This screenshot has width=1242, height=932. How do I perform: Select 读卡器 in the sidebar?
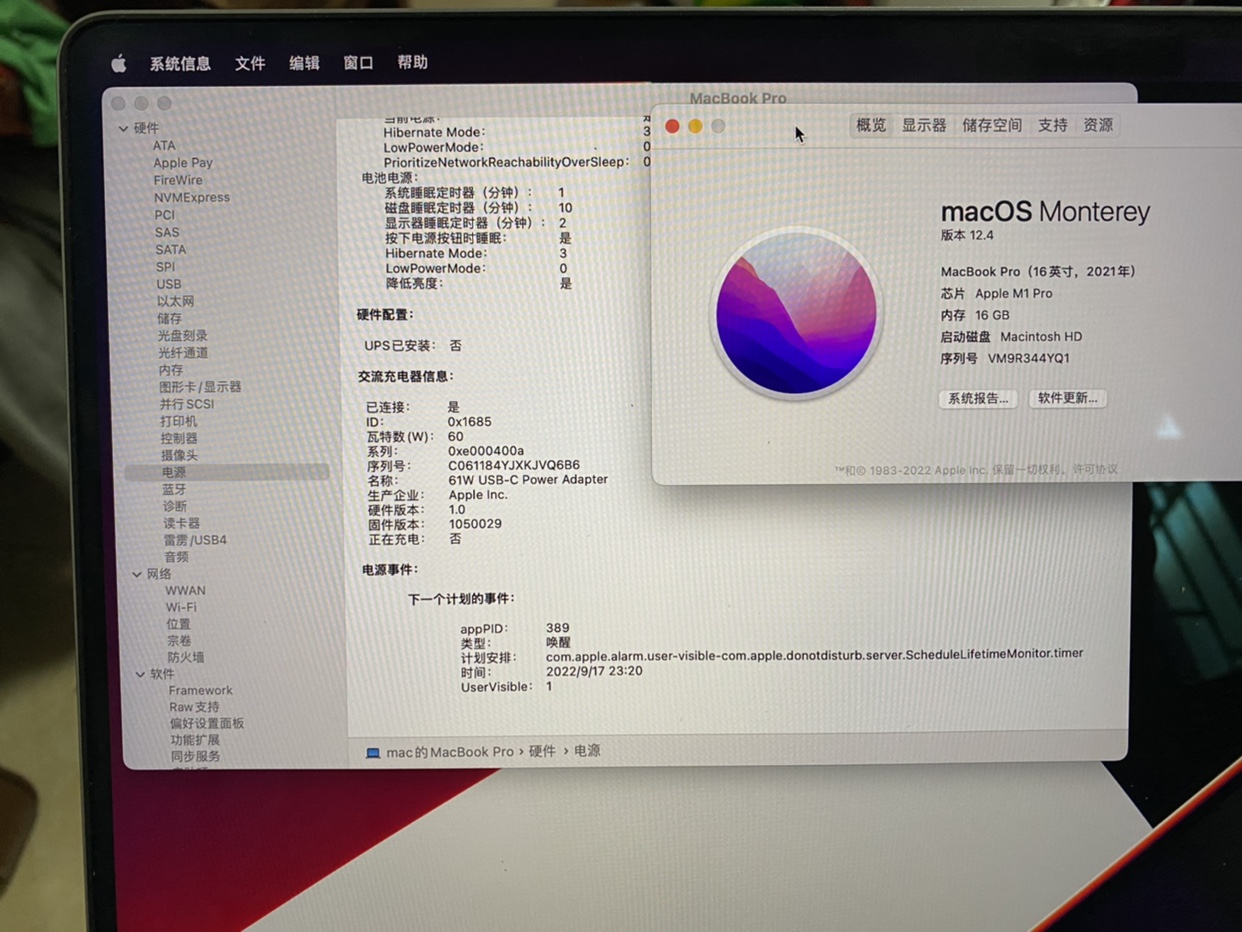[x=182, y=523]
